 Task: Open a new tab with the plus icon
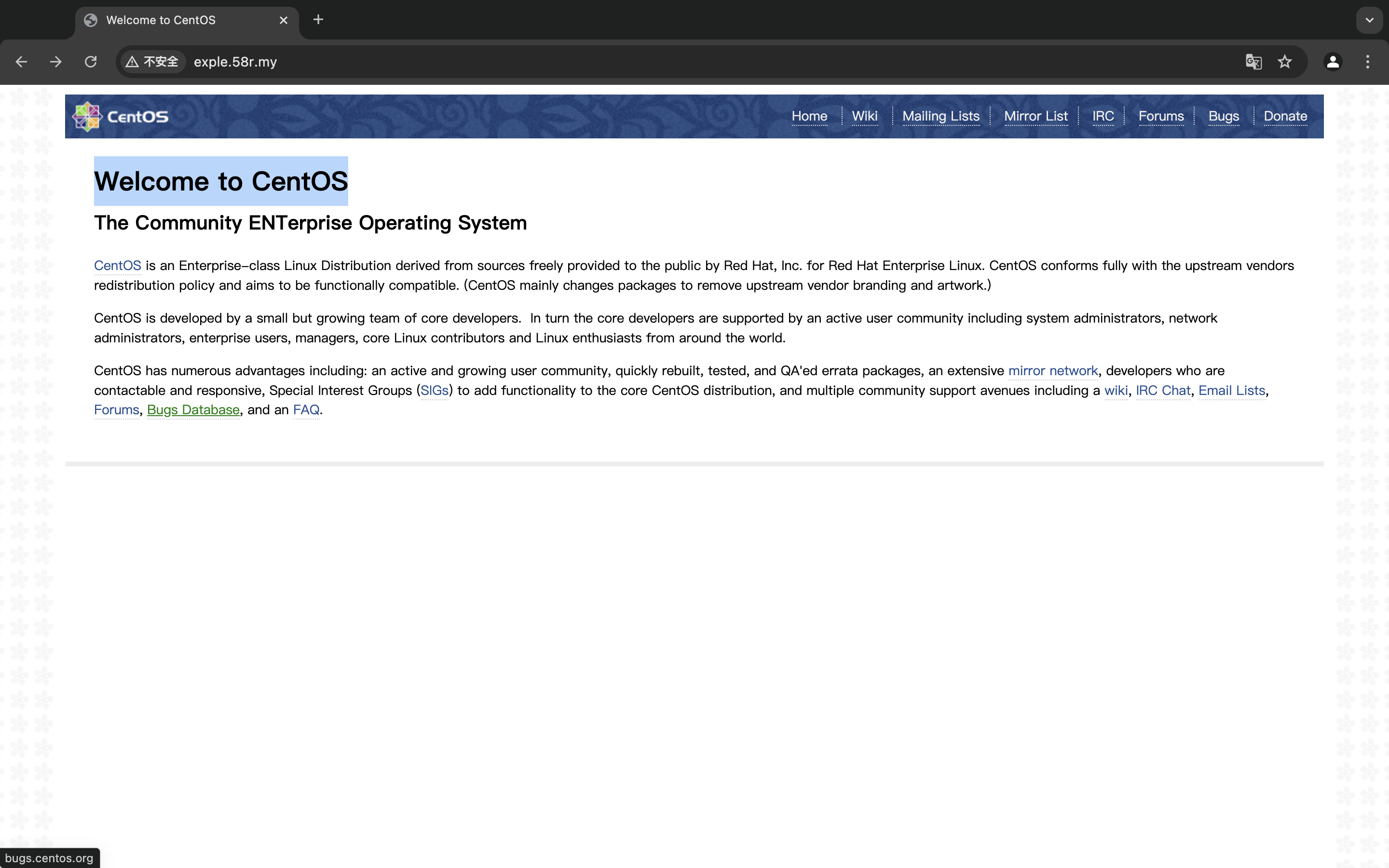pos(318,19)
